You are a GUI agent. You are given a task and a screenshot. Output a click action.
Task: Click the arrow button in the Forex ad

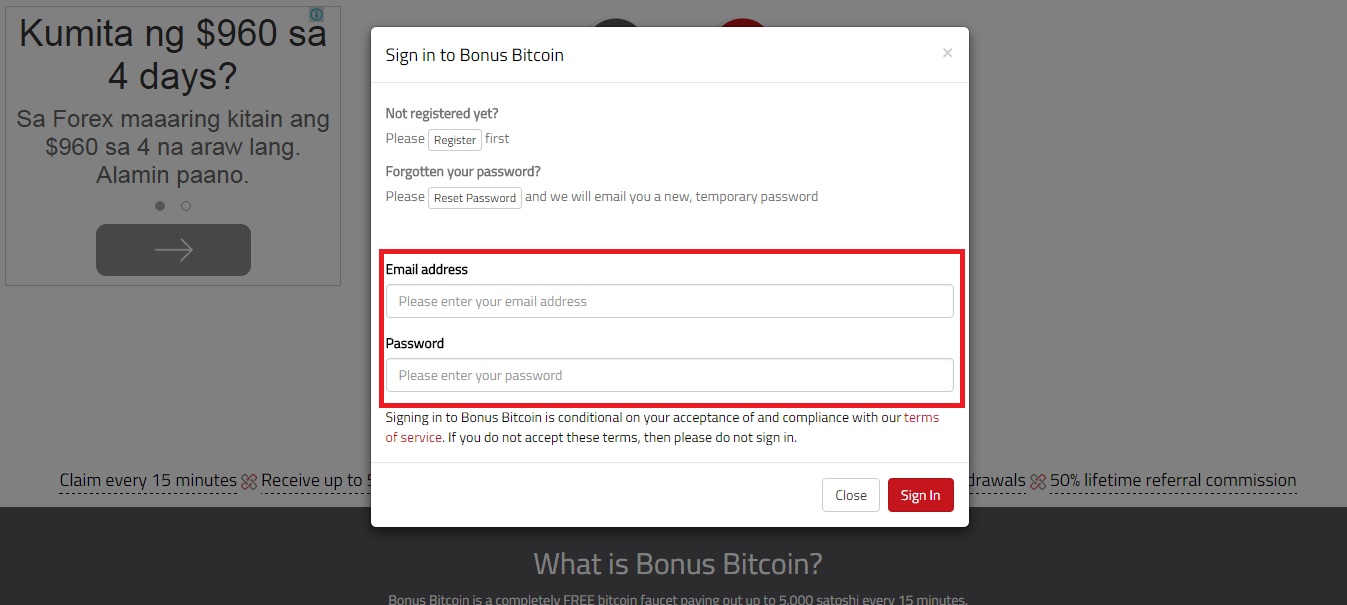[173, 250]
